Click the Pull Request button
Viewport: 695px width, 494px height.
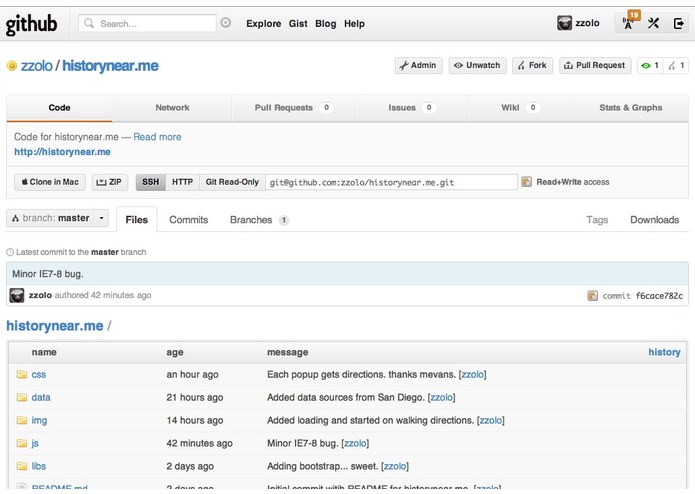pos(595,66)
